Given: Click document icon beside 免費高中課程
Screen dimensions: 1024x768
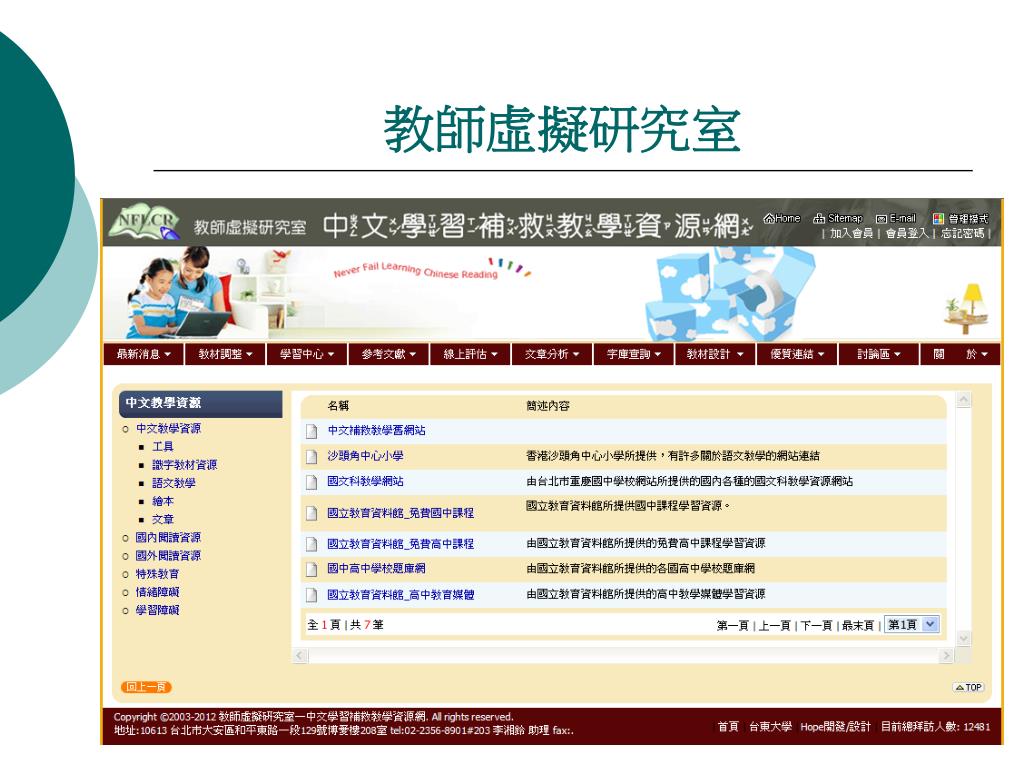Looking at the screenshot, I should click(x=312, y=544).
